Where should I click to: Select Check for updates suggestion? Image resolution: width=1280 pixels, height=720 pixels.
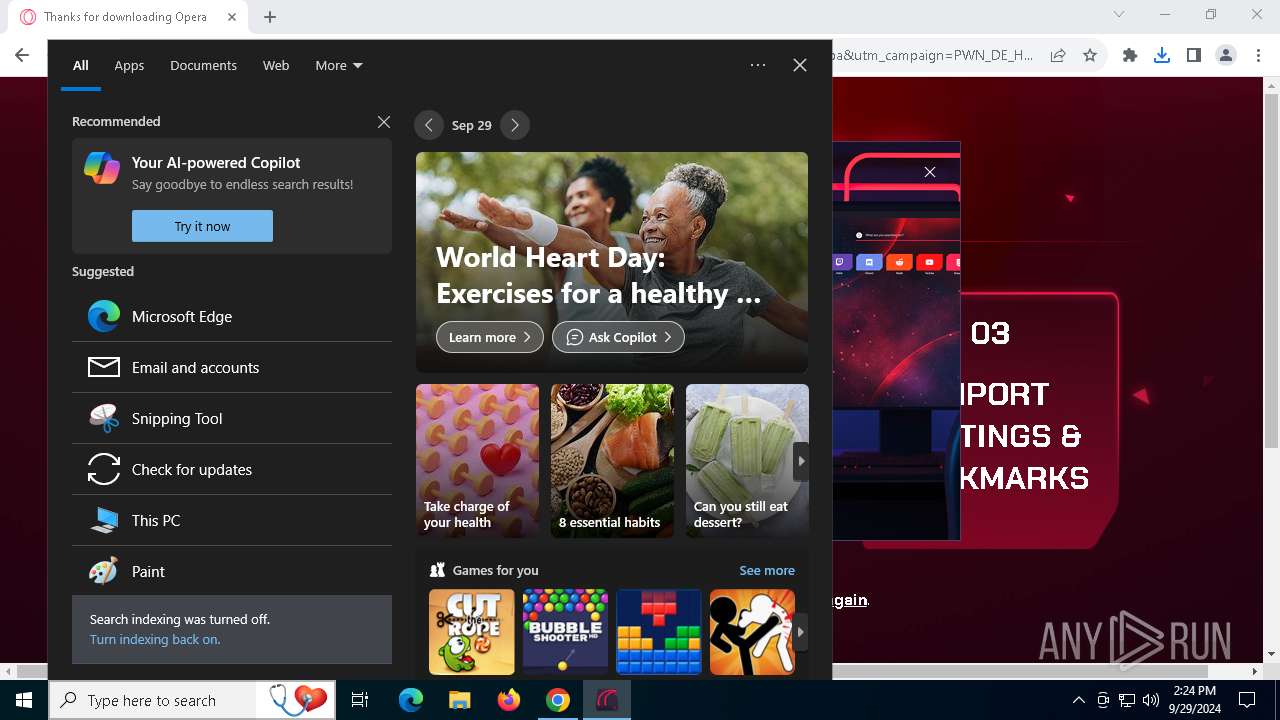(x=232, y=469)
